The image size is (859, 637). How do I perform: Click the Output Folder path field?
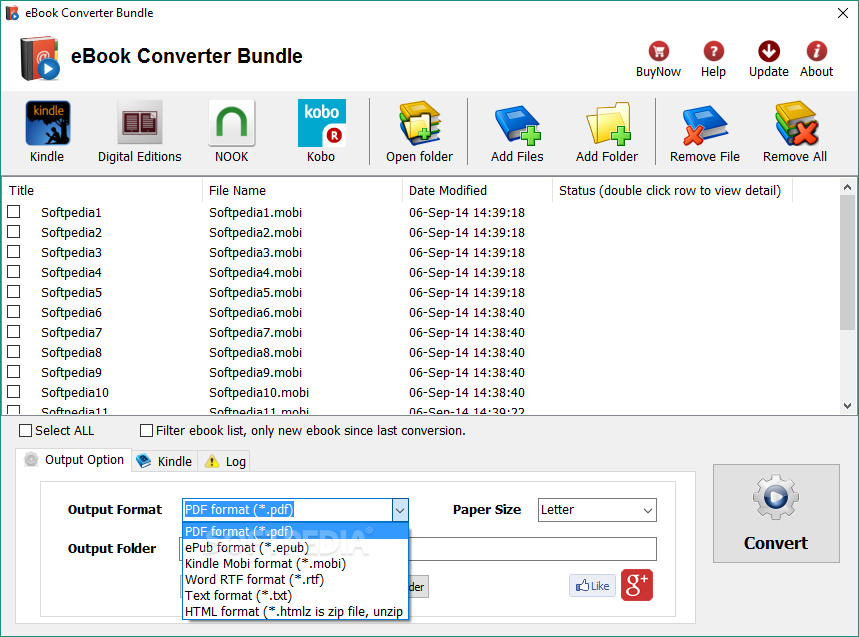tap(532, 549)
